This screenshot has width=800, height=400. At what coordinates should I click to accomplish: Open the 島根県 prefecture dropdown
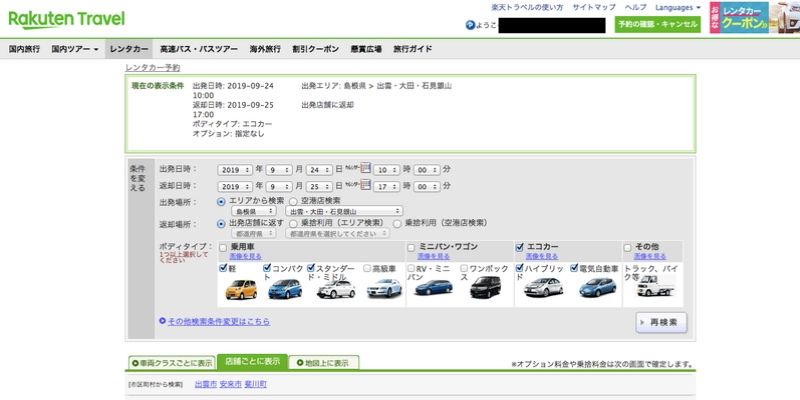[254, 211]
